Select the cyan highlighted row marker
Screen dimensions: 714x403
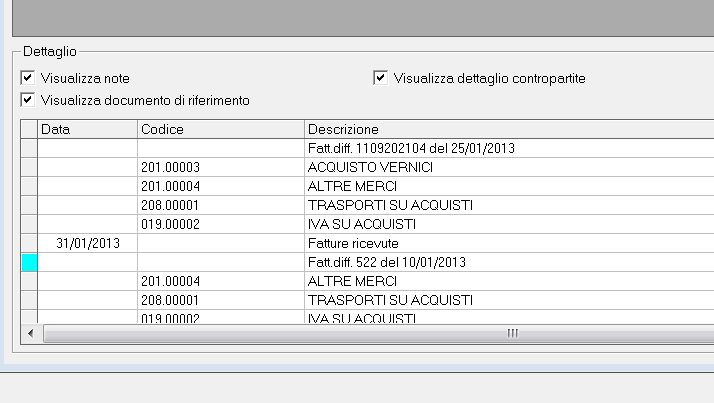pyautogui.click(x=29, y=263)
